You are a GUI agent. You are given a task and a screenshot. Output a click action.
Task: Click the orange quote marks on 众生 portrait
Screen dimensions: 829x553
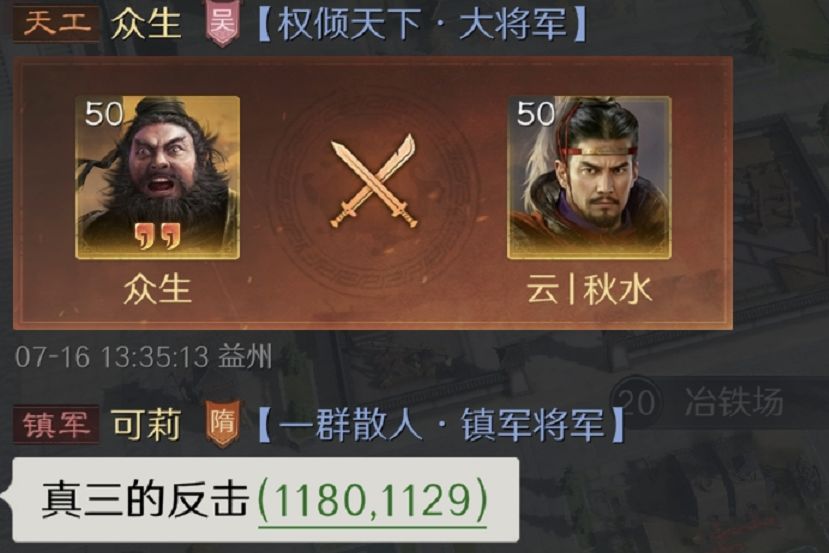coord(157,236)
